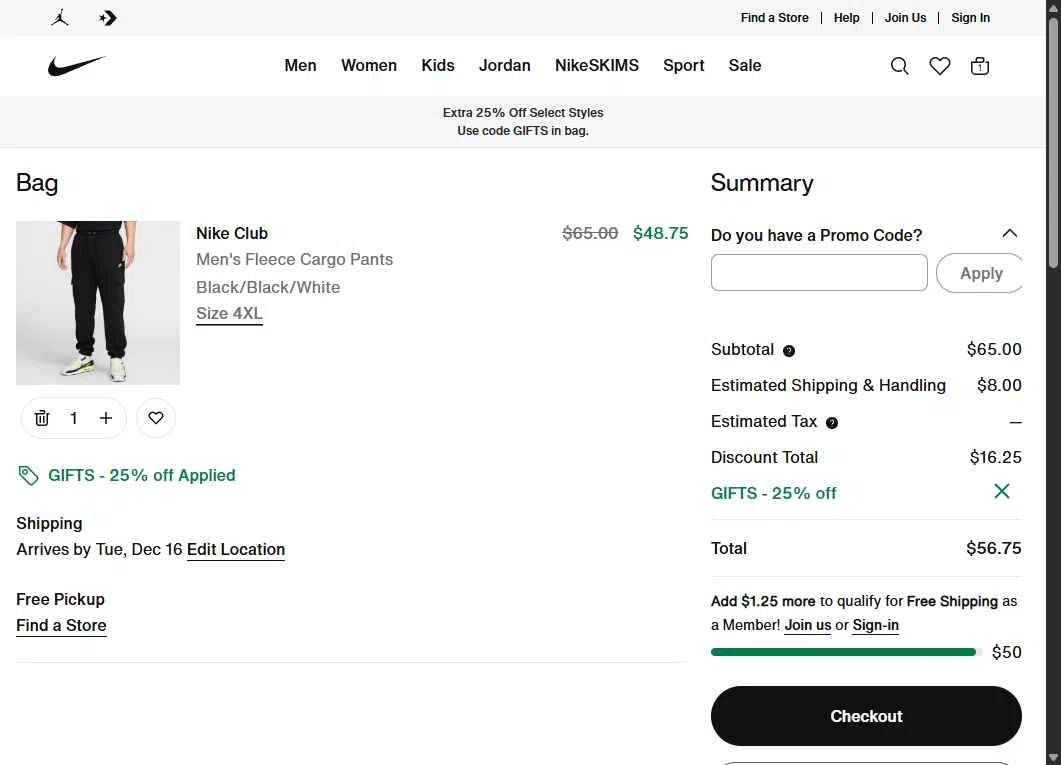Viewport: 1061px width, 765px height.
Task: Collapse the Promo Code section chevron
Action: (1010, 233)
